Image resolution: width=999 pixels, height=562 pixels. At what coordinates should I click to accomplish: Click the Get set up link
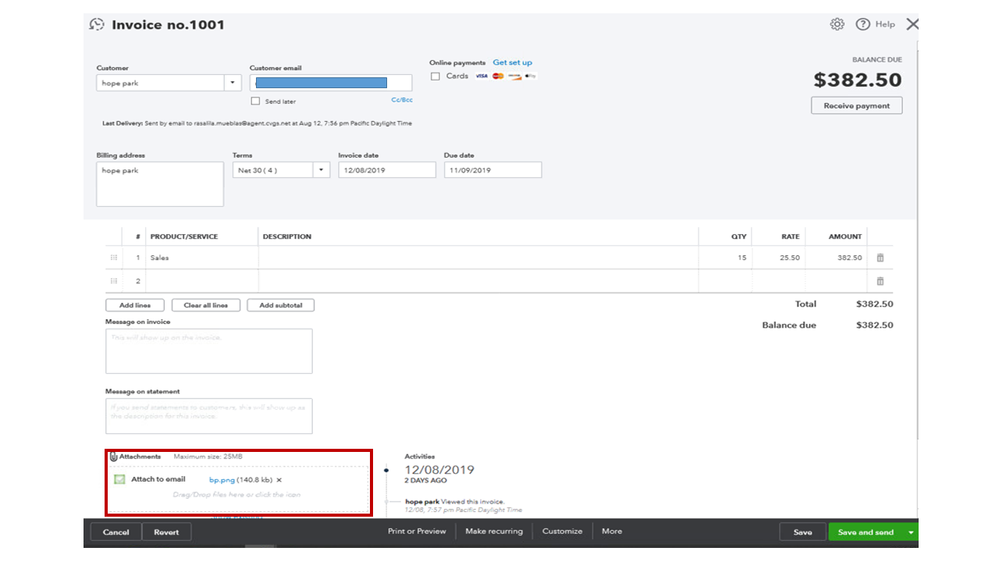pyautogui.click(x=512, y=62)
